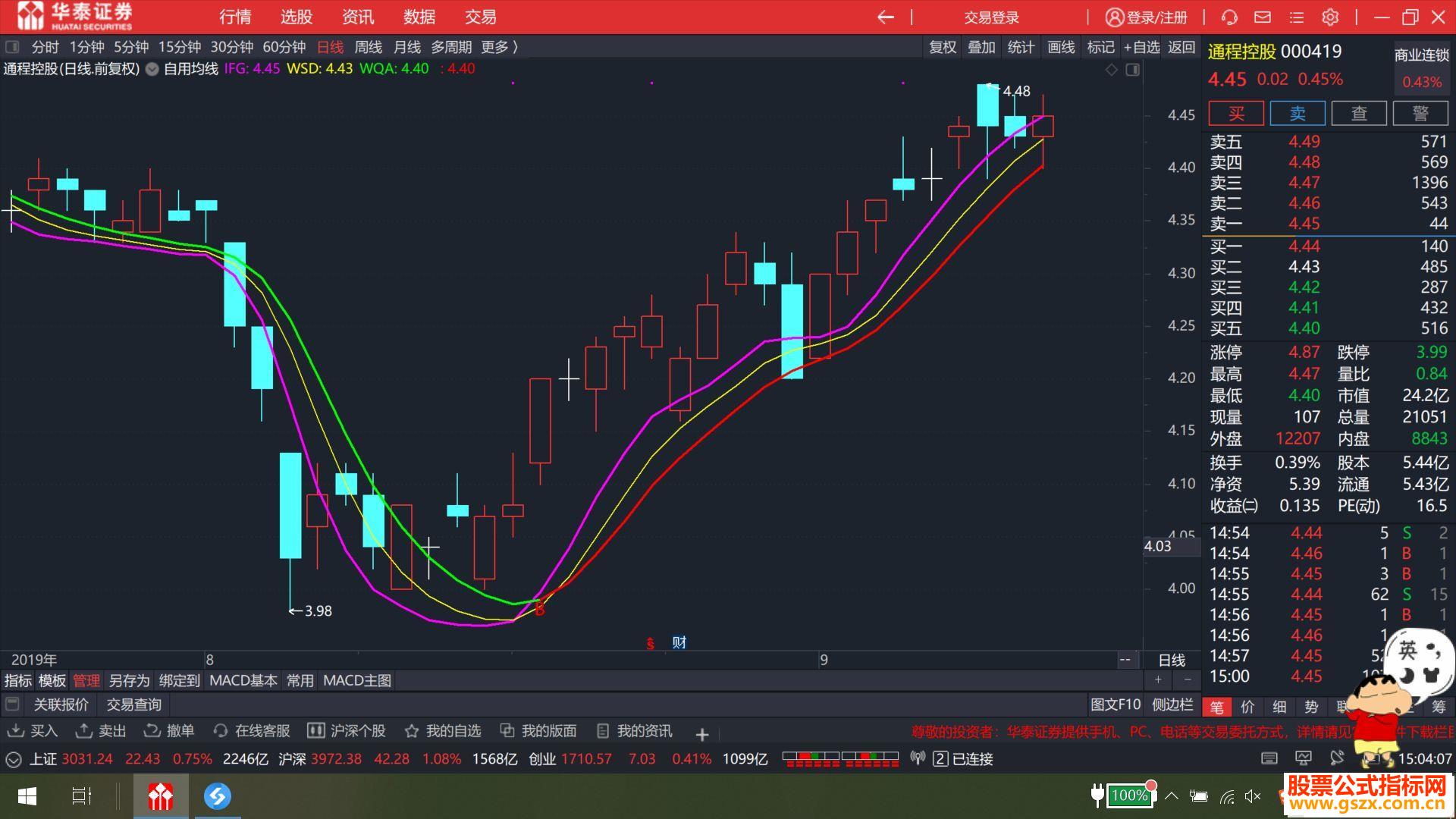The height and width of the screenshot is (819, 1456).
Task: Switch to the 周线 chart period
Action: pos(368,47)
